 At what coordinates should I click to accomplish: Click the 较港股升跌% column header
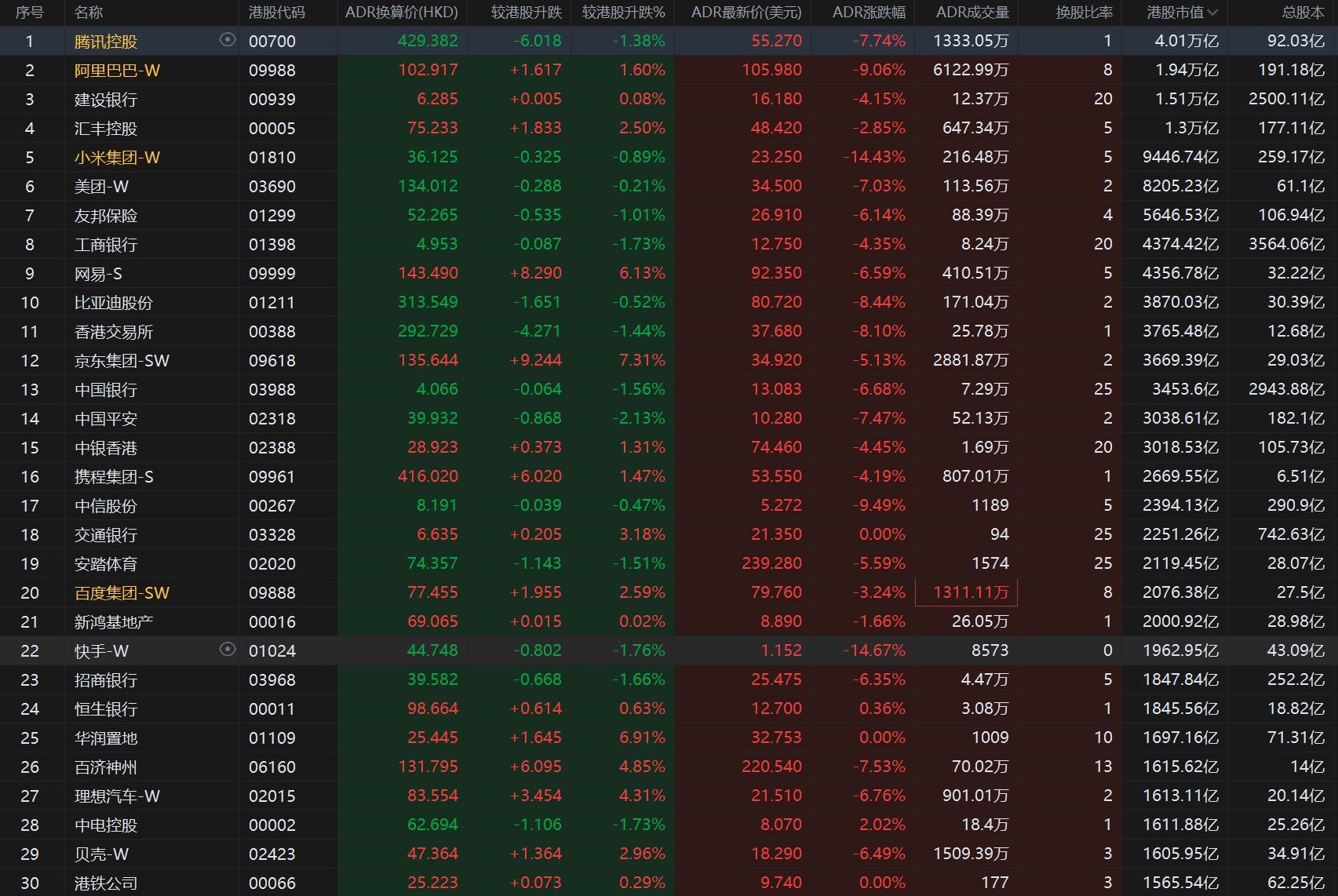[x=623, y=13]
